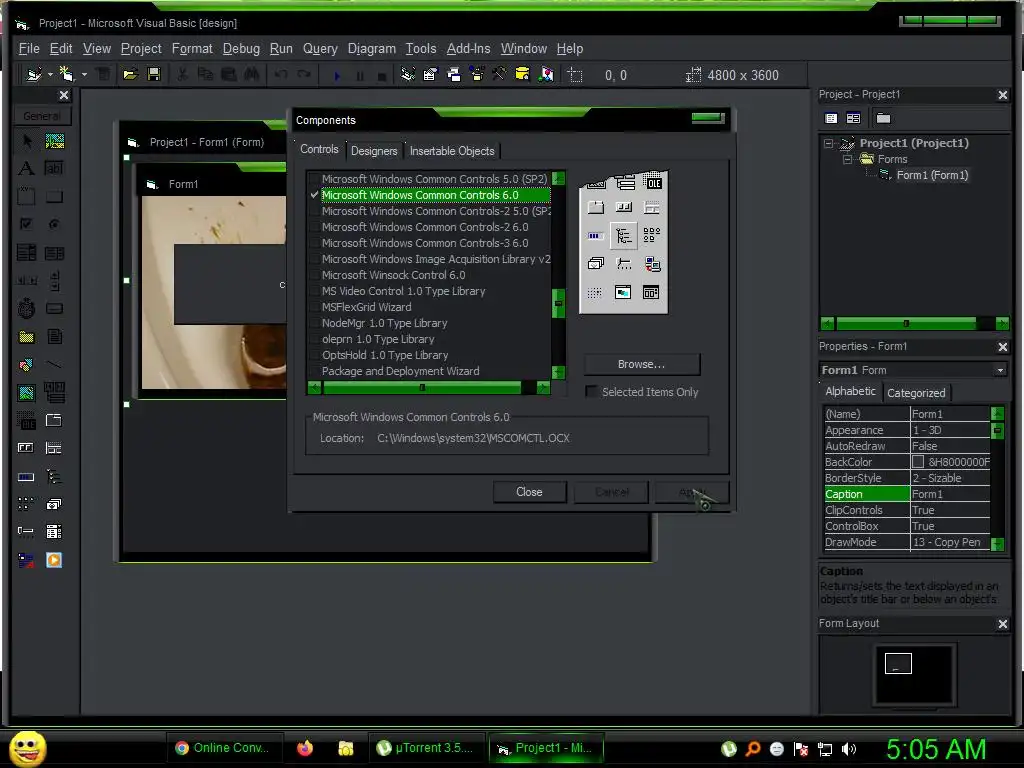
Task: Click Toggle Folders in Project panel
Action: pyautogui.click(x=883, y=118)
